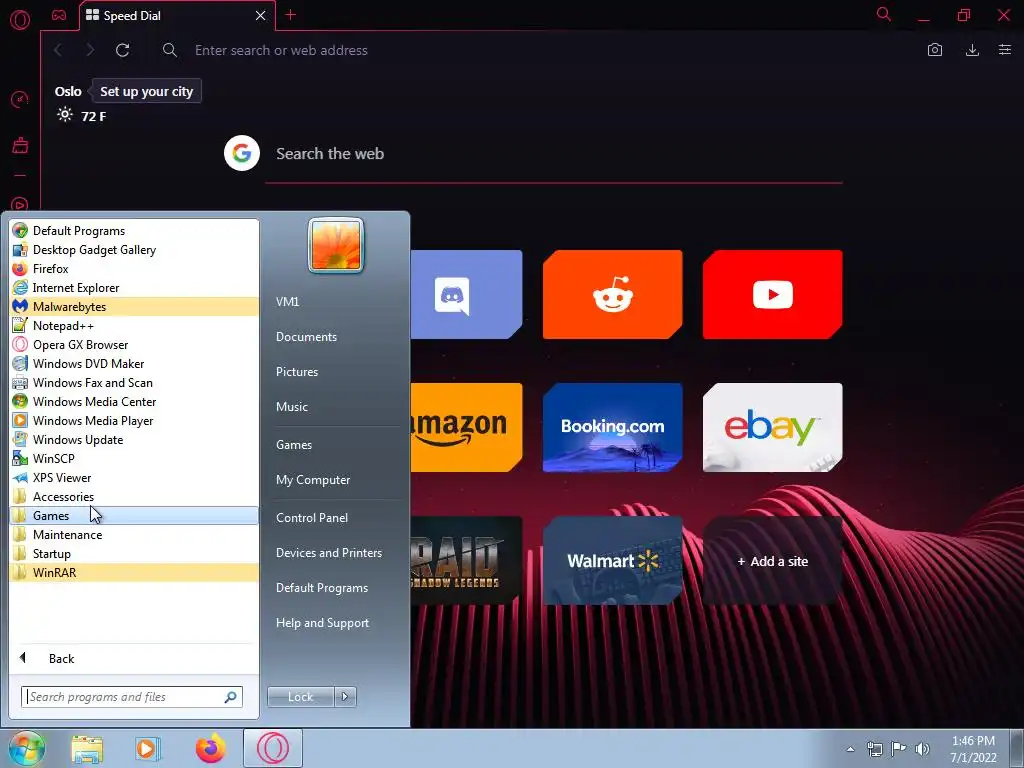1024x768 pixels.
Task: Open Discord speed dial tile
Action: click(466, 295)
